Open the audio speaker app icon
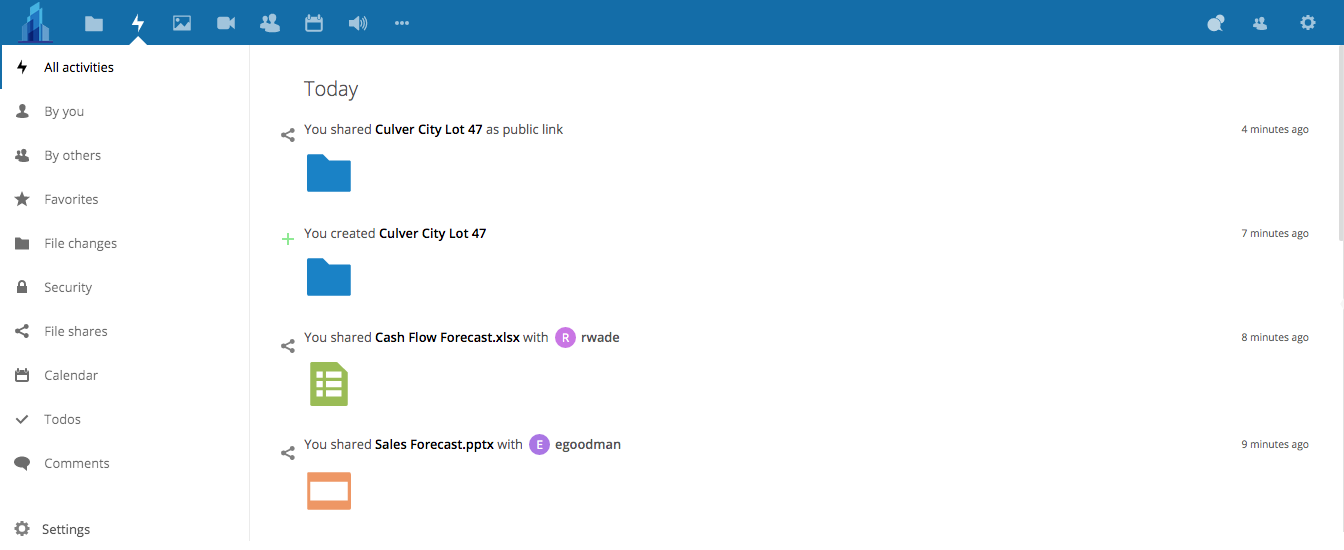This screenshot has width=1344, height=550. tap(358, 23)
